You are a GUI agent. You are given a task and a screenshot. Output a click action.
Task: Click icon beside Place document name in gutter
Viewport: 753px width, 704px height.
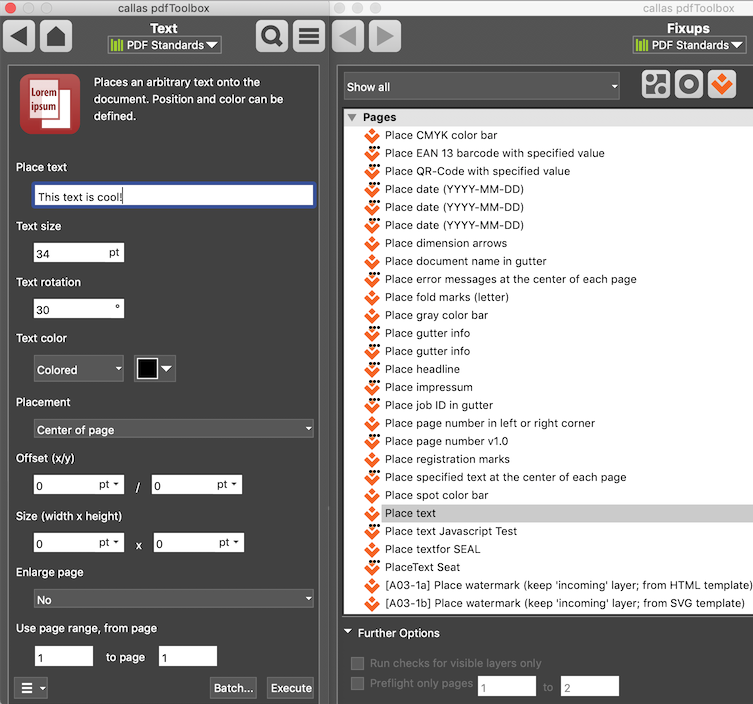[x=372, y=262]
